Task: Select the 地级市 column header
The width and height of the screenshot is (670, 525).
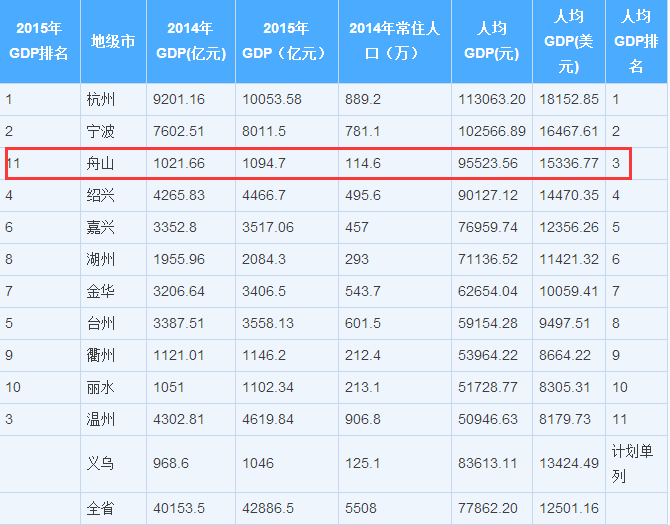Action: pos(113,41)
